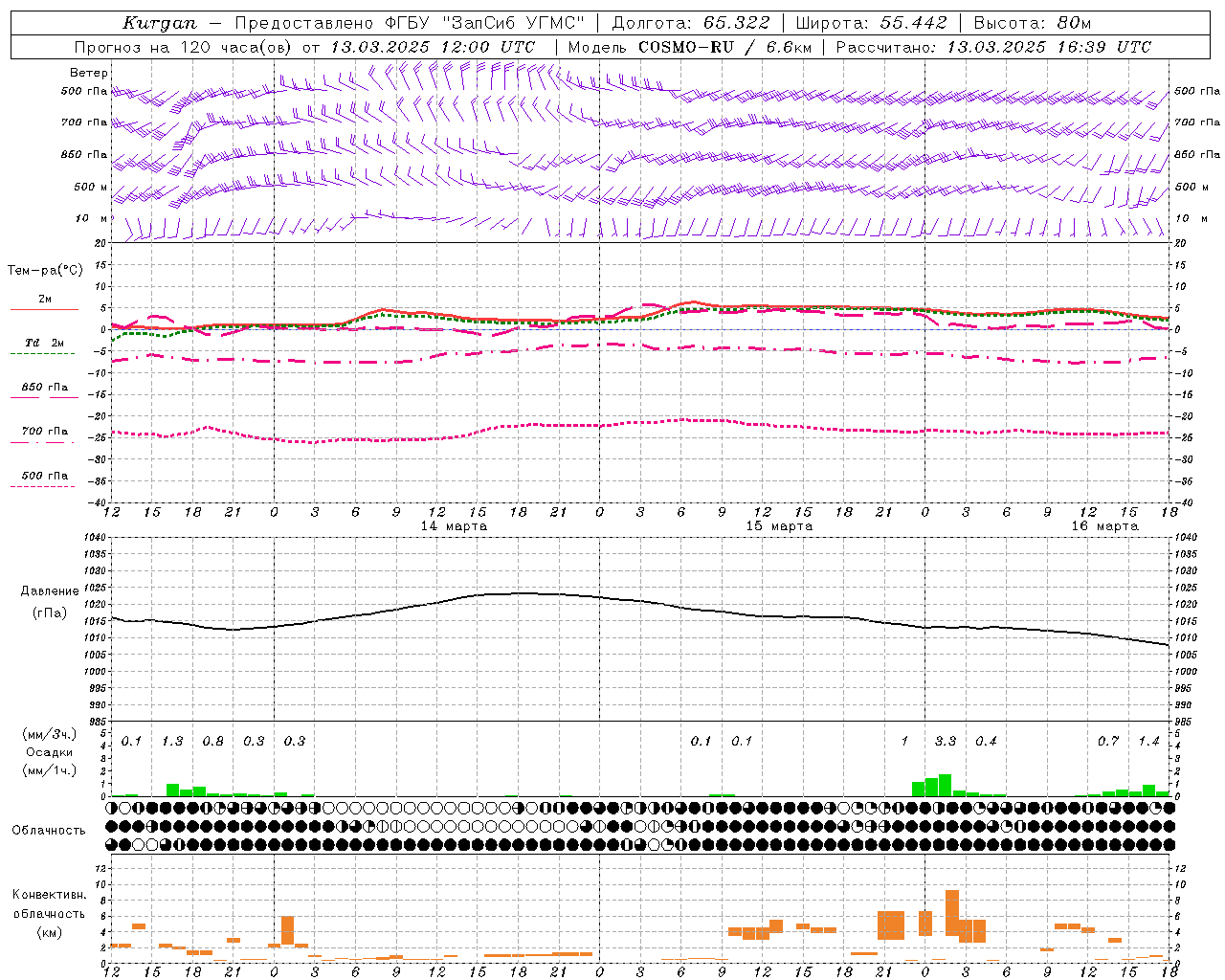Screen dimensions: 1225x980
Task: Click the '(гПа)' unit label under Давление
Action: coord(50,613)
